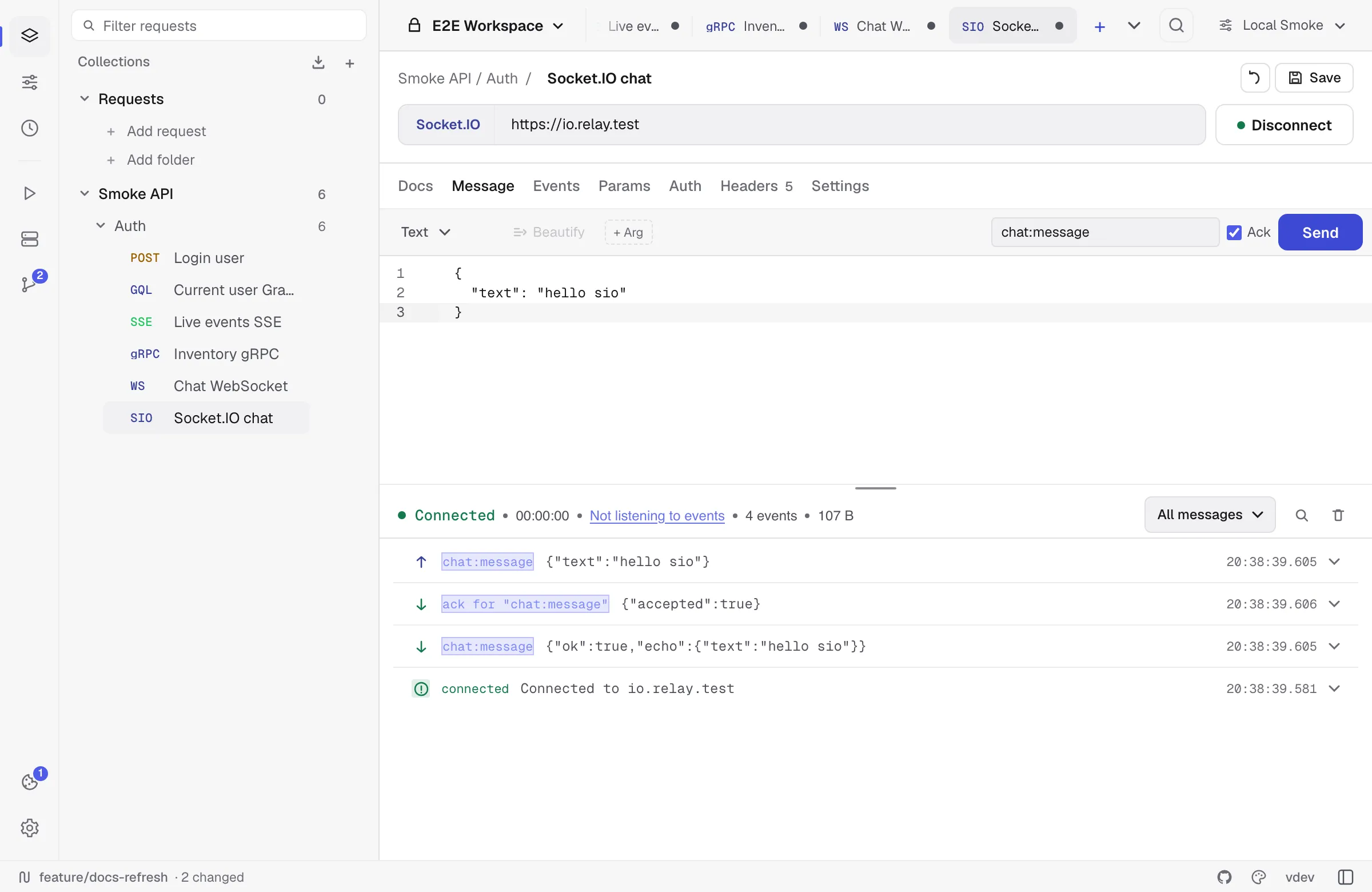This screenshot has height=892, width=1372.
Task: Open the Settings tab of the request
Action: click(x=840, y=186)
